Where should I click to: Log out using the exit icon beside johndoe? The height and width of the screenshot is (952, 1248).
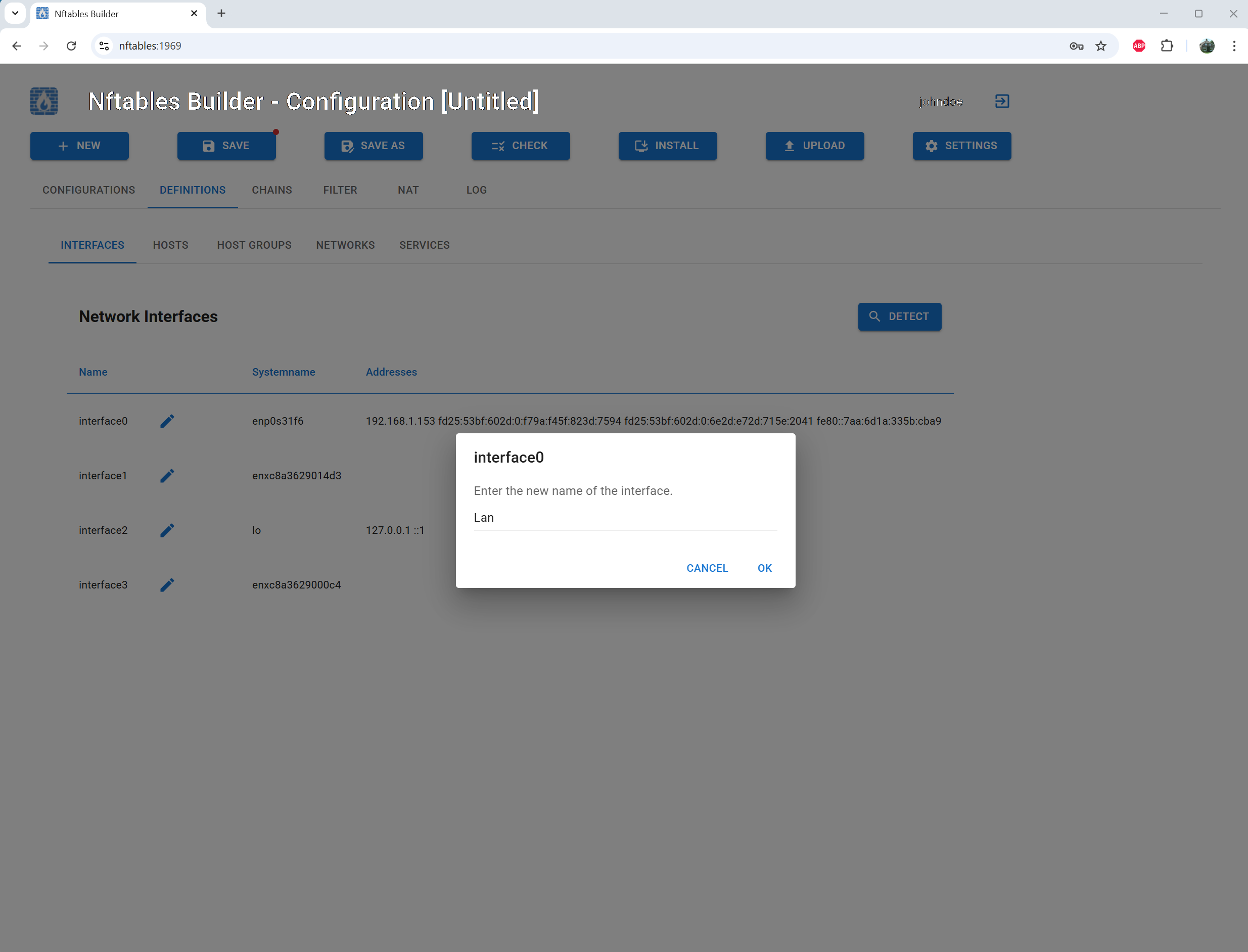click(x=1002, y=101)
